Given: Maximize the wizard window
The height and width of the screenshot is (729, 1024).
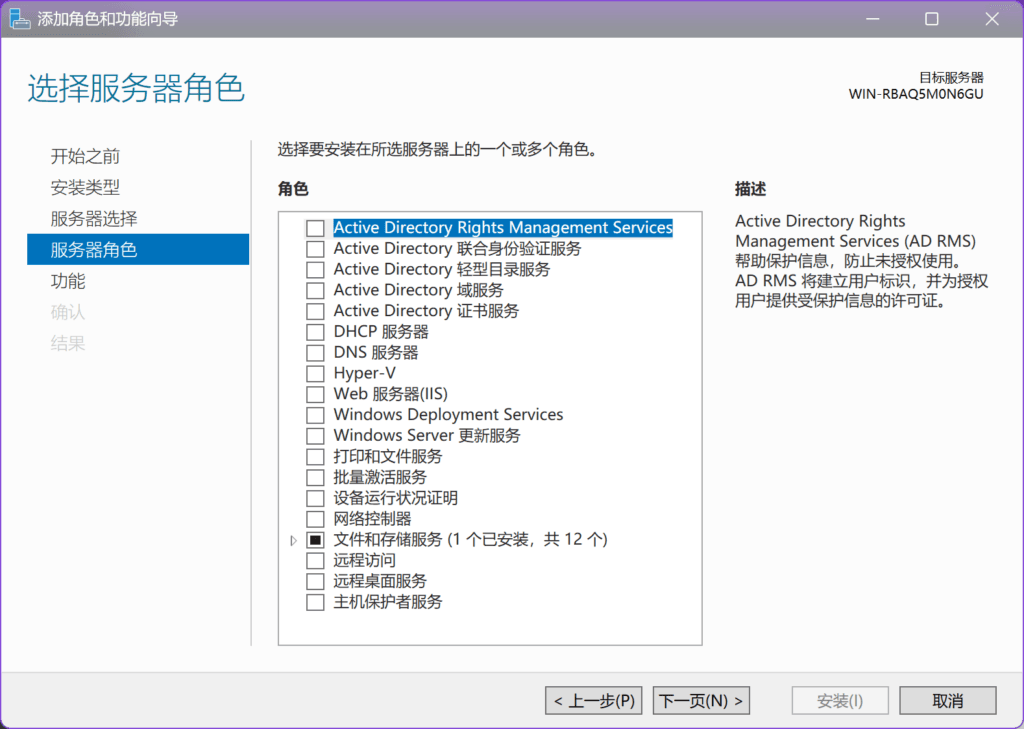Looking at the screenshot, I should tap(932, 19).
